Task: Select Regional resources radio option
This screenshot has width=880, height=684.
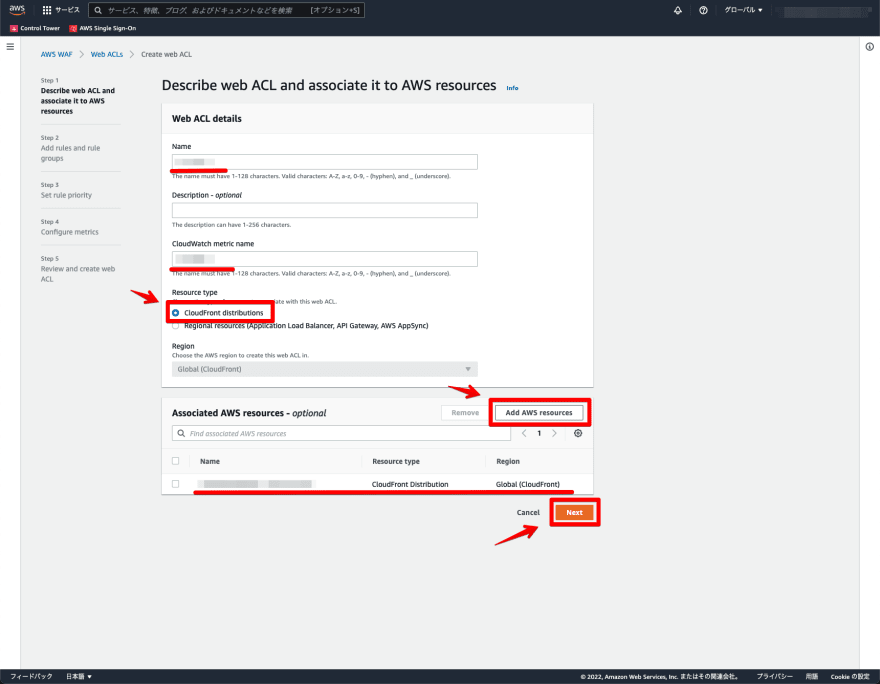Action: click(x=176, y=325)
